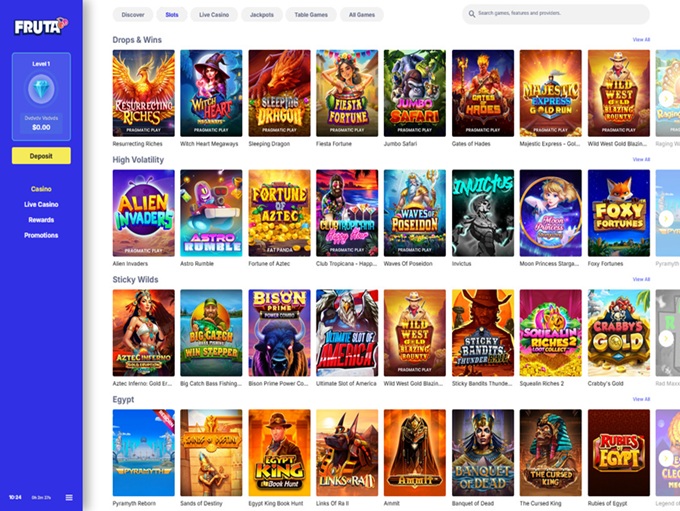Viewport: 680px width, 511px height.
Task: Click the Fruta logo
Action: pyautogui.click(x=41, y=26)
